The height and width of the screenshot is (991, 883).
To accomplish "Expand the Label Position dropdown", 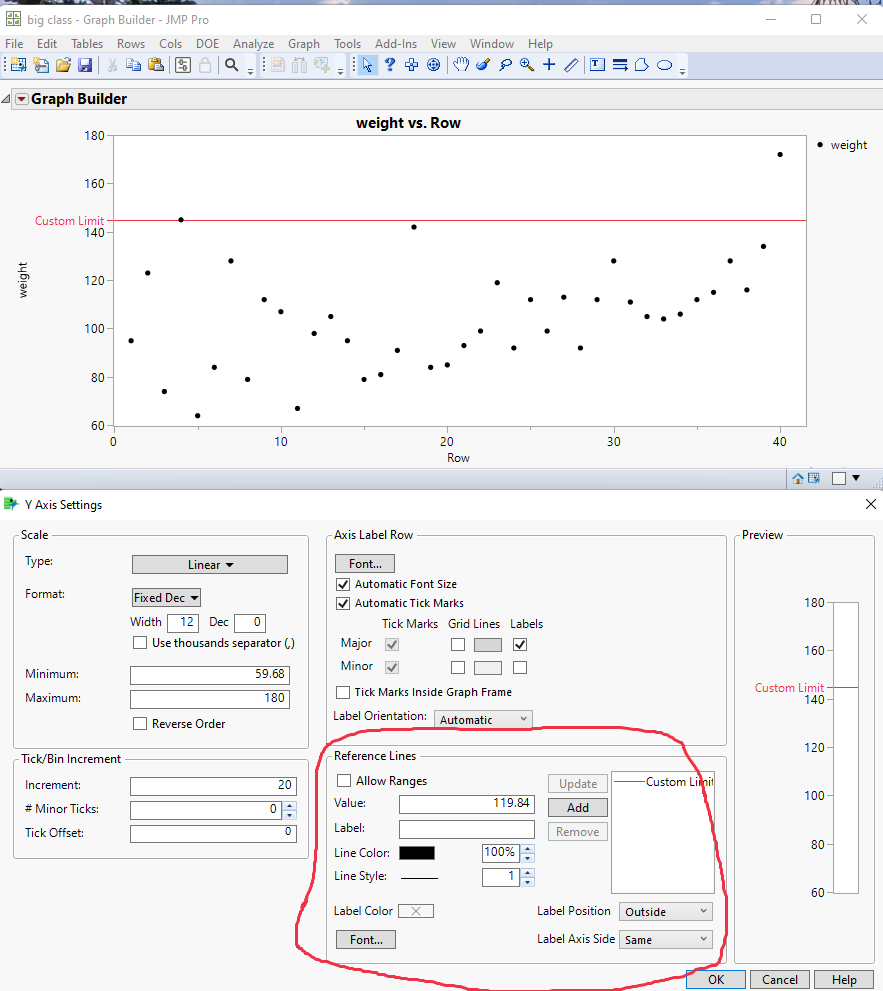I will pos(665,911).
